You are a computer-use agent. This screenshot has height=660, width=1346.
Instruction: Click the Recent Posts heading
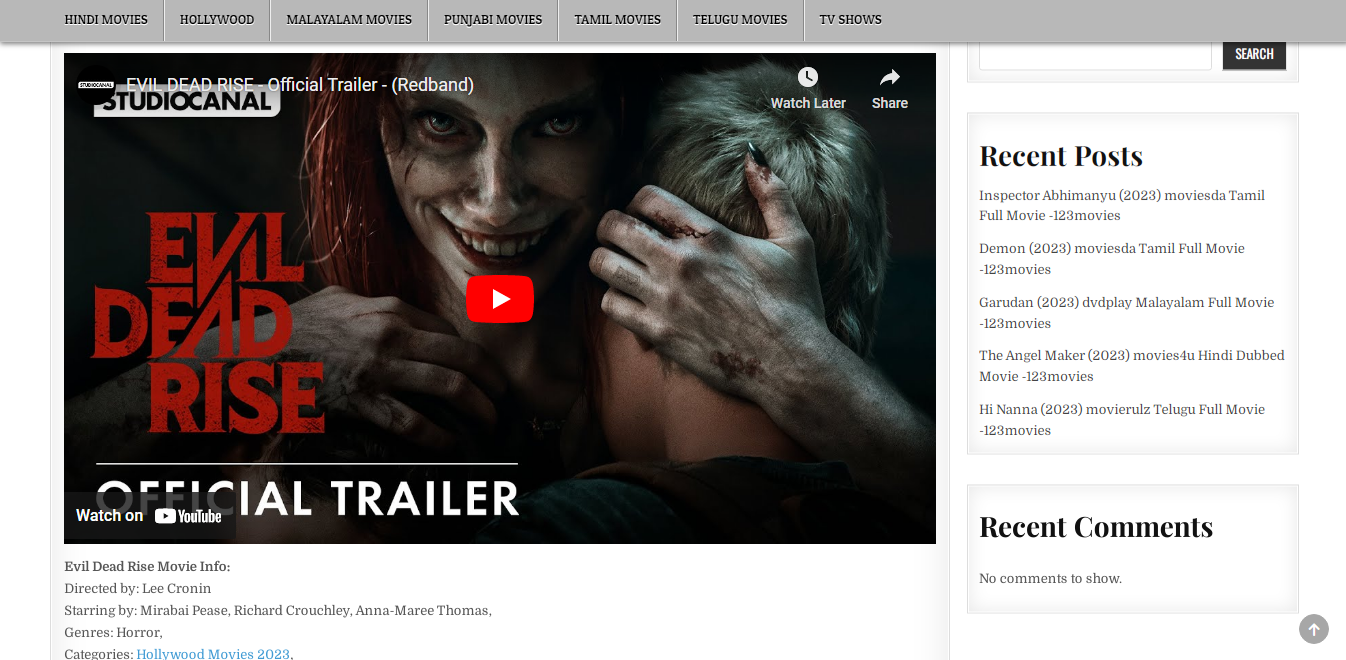tap(1061, 156)
